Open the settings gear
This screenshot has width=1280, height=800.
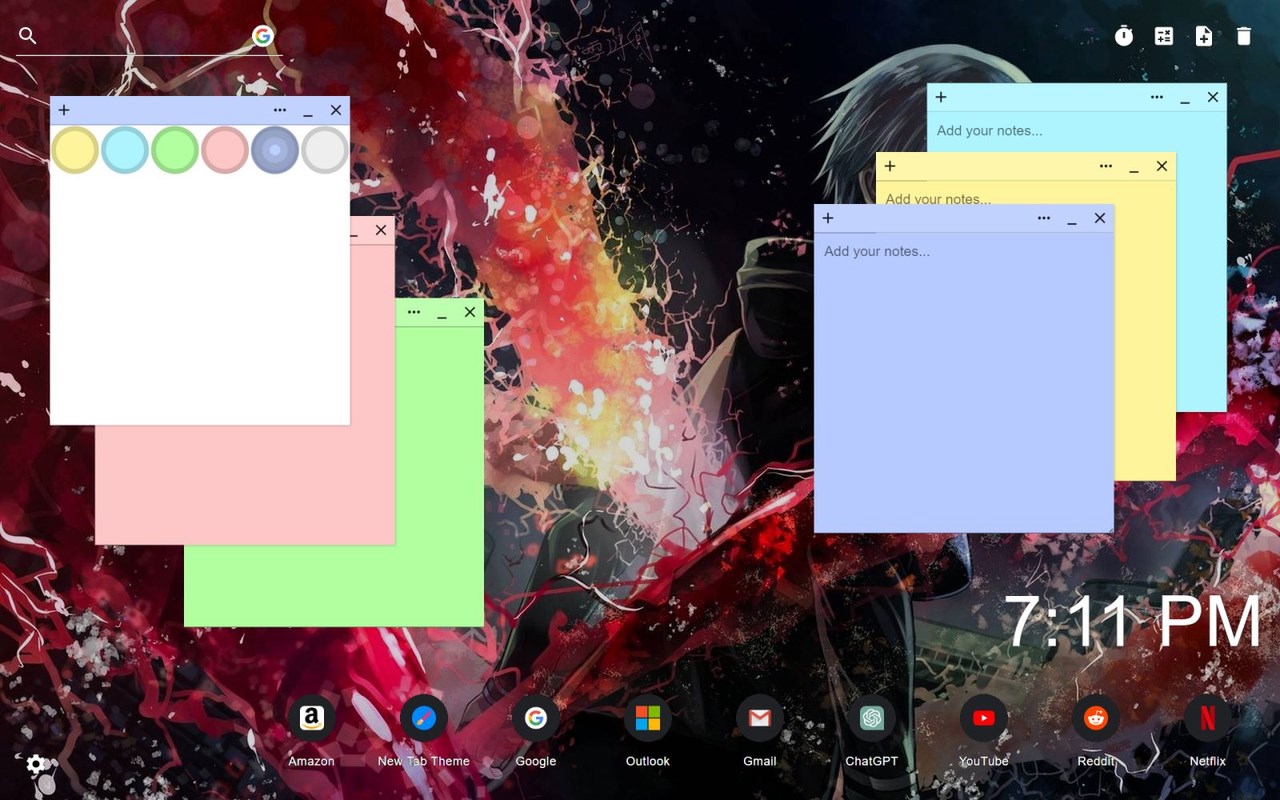pyautogui.click(x=35, y=765)
